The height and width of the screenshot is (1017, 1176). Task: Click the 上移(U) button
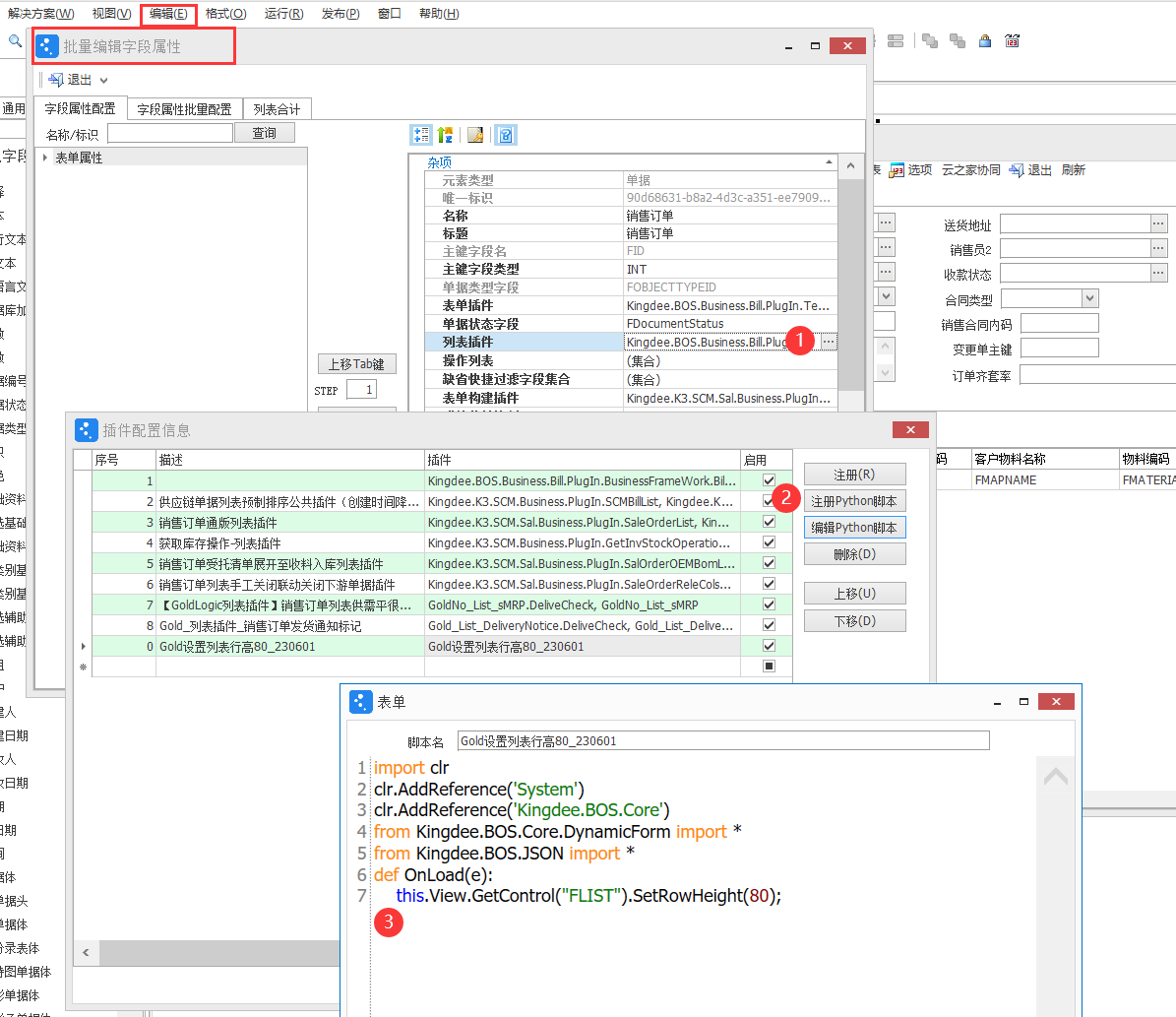pyautogui.click(x=854, y=593)
